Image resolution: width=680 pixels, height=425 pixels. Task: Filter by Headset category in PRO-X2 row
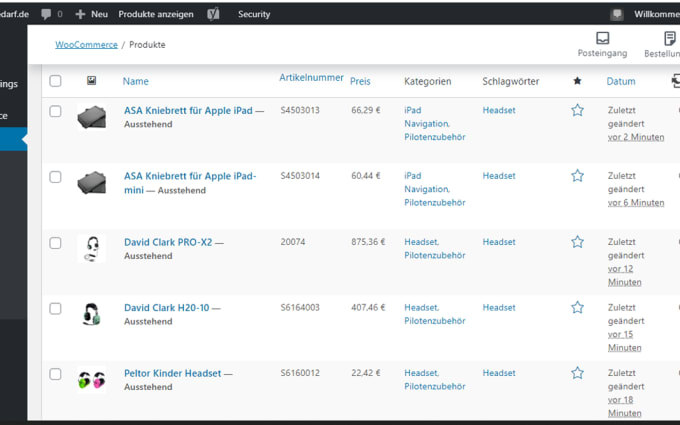(x=422, y=242)
